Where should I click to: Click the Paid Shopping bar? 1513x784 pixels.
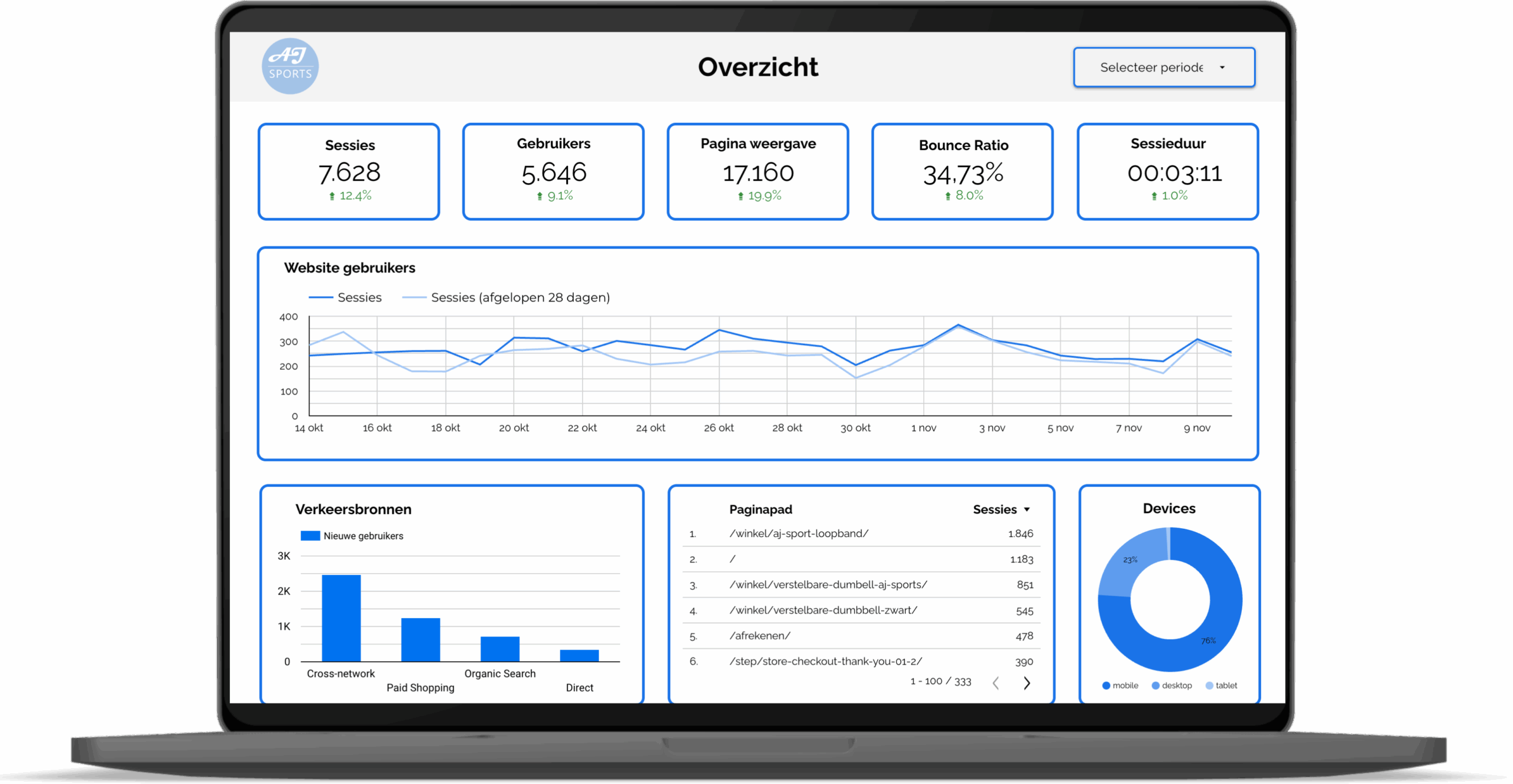[420, 639]
